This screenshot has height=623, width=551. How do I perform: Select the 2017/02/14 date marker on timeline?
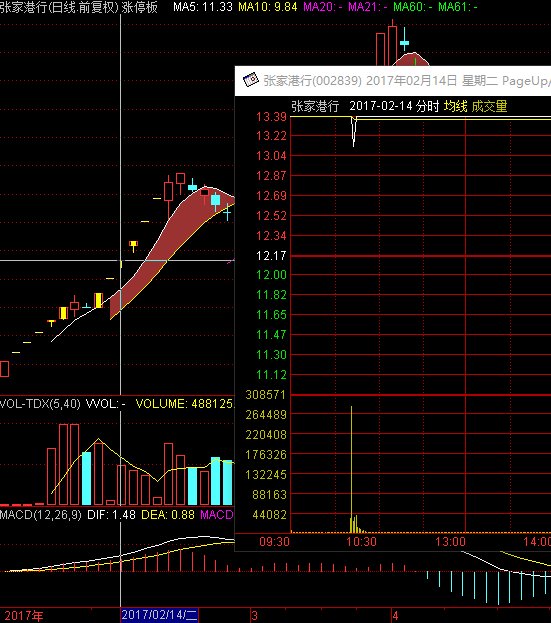tap(159, 615)
